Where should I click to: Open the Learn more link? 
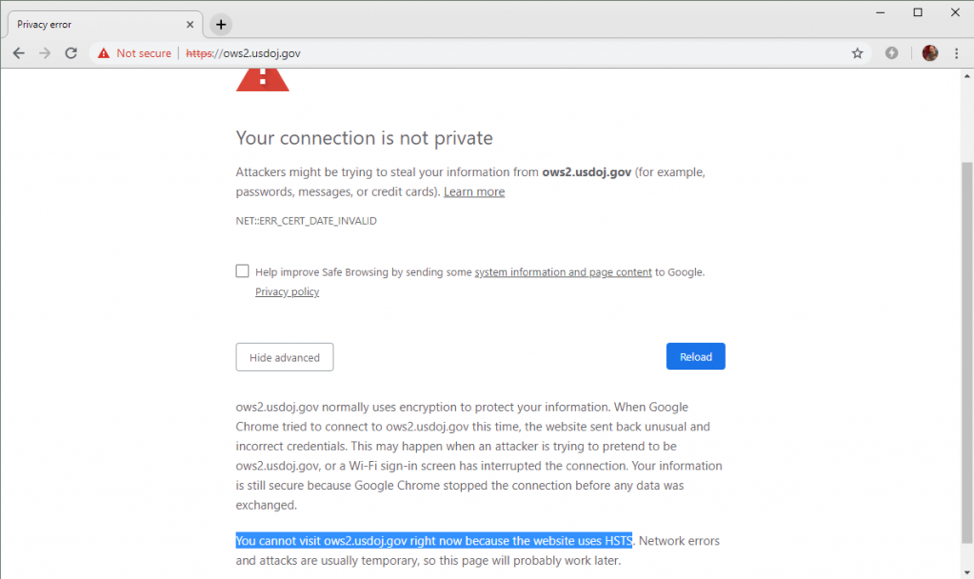point(474,192)
